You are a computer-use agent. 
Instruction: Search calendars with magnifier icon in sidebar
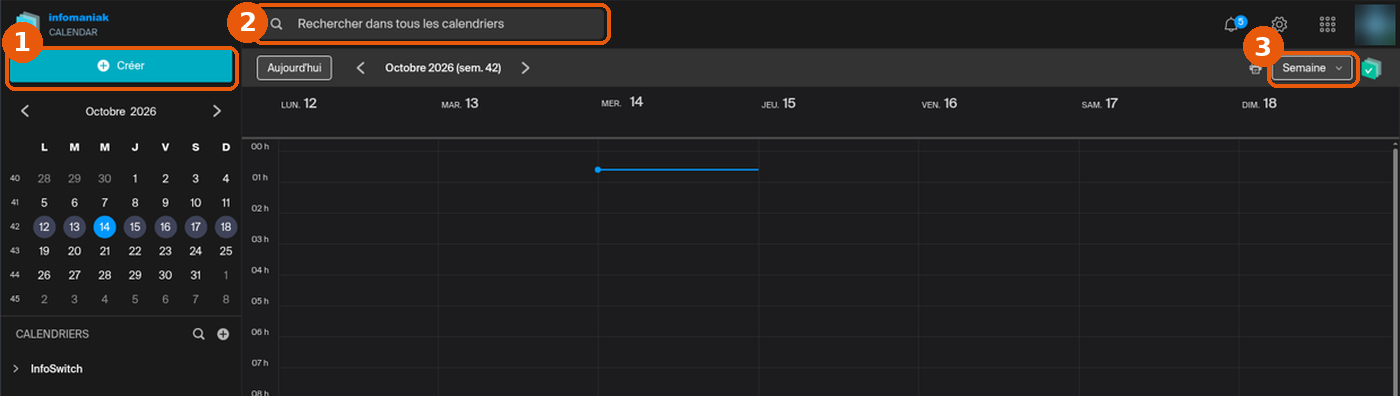[x=199, y=334]
